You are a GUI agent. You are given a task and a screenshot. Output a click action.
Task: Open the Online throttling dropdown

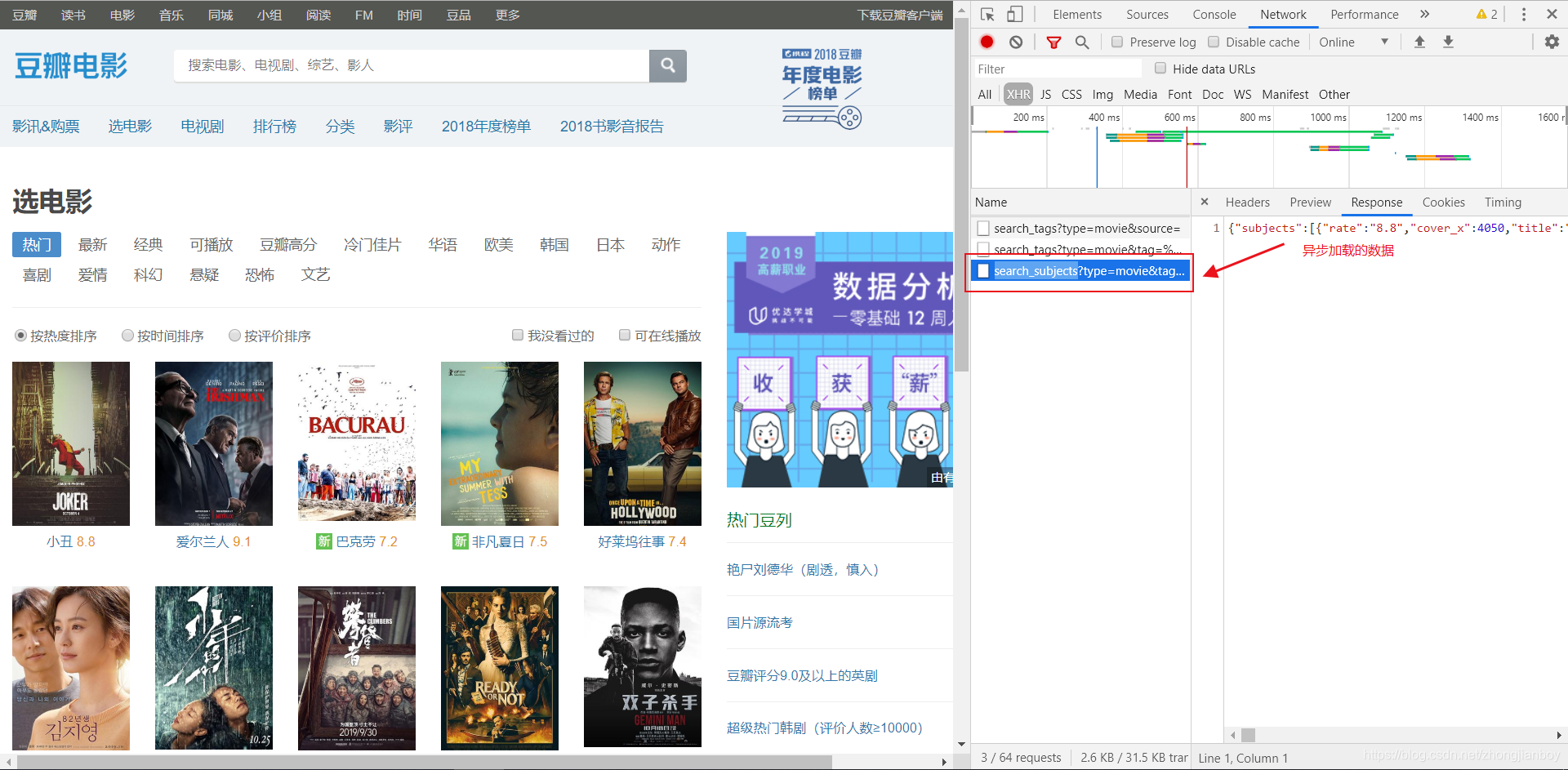click(1353, 42)
